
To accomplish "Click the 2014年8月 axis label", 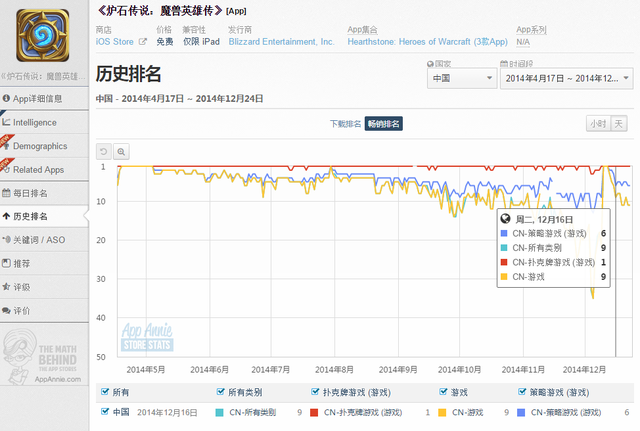I will click(334, 369).
